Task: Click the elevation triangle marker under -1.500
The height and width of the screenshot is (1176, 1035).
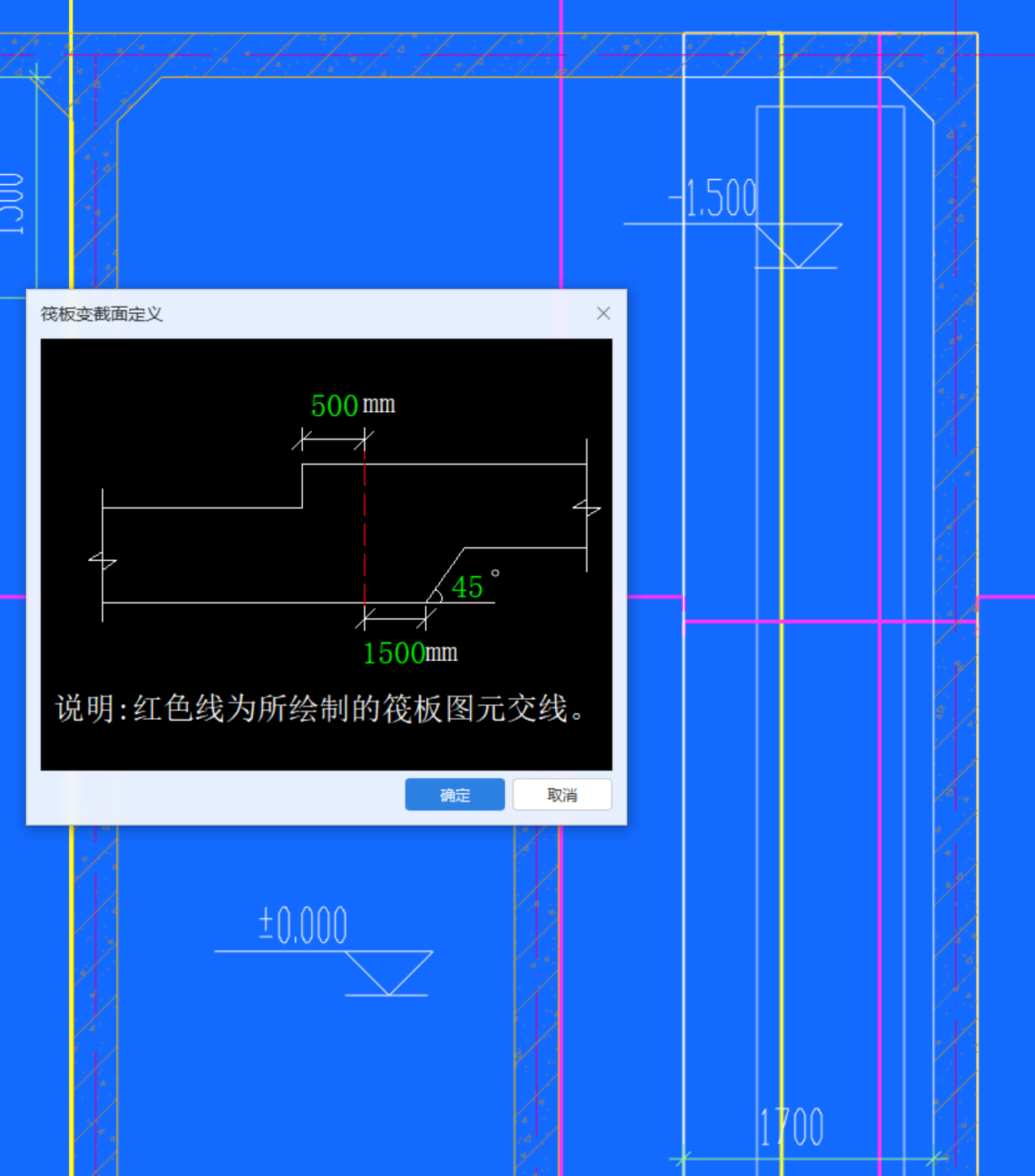Action: 799,246
